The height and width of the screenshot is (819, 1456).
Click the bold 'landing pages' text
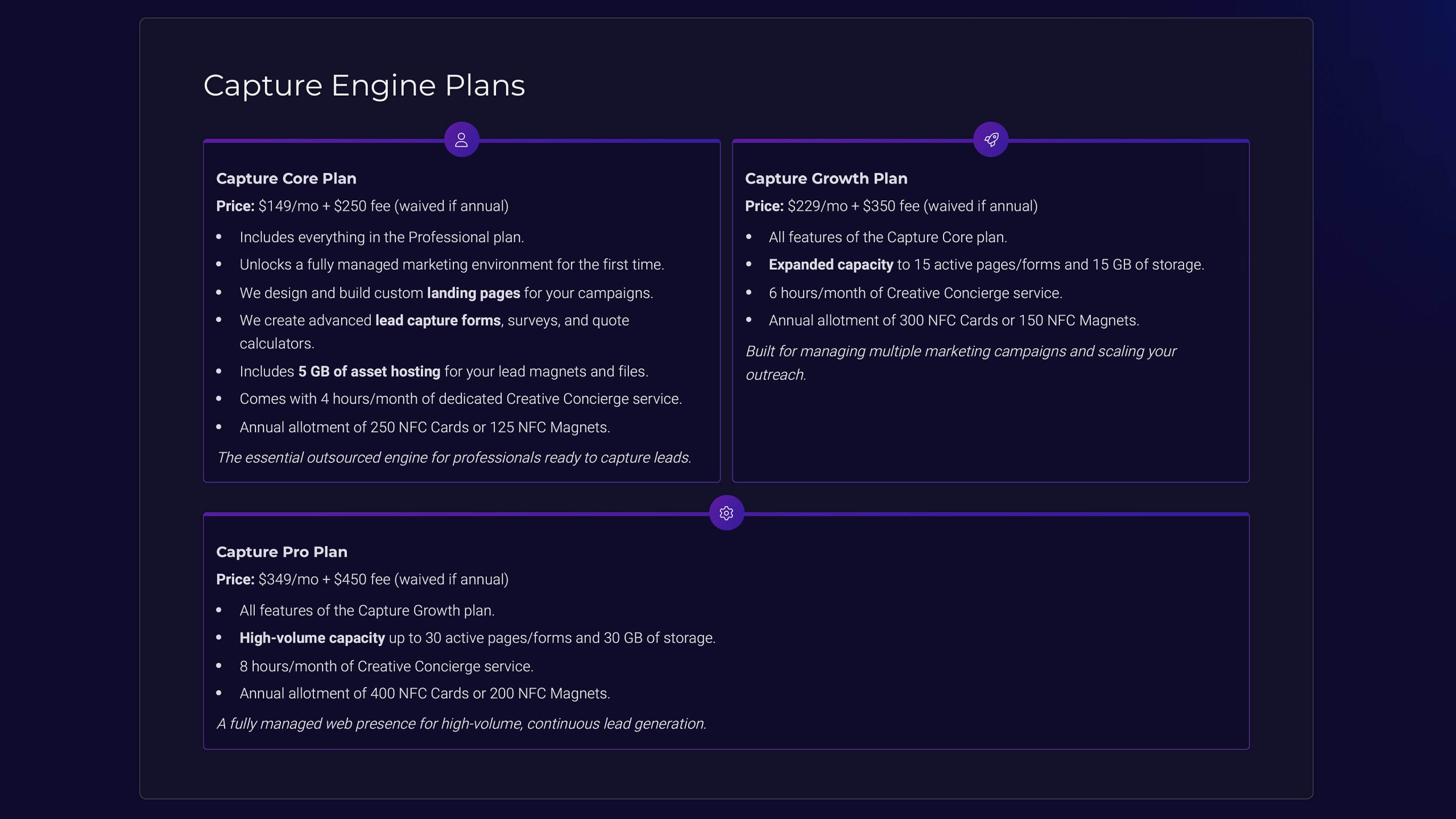473,293
